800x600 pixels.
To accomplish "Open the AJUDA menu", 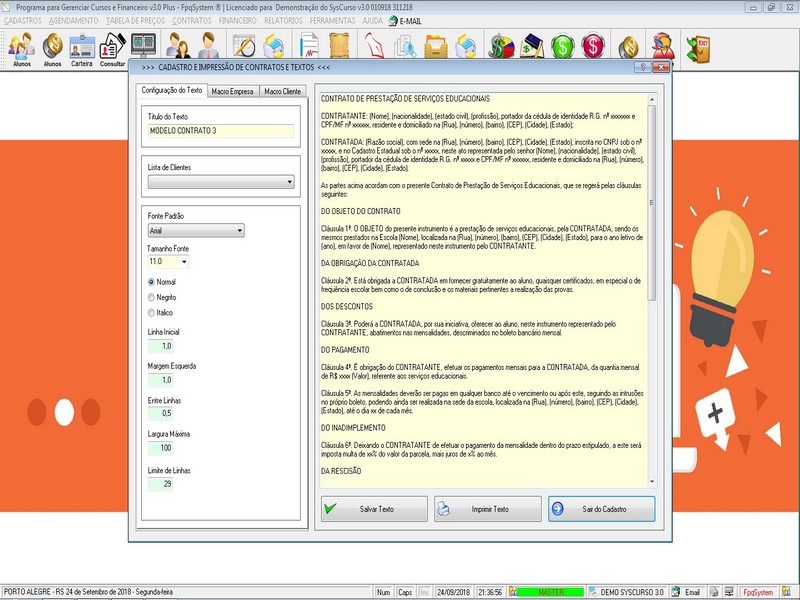I will point(372,21).
